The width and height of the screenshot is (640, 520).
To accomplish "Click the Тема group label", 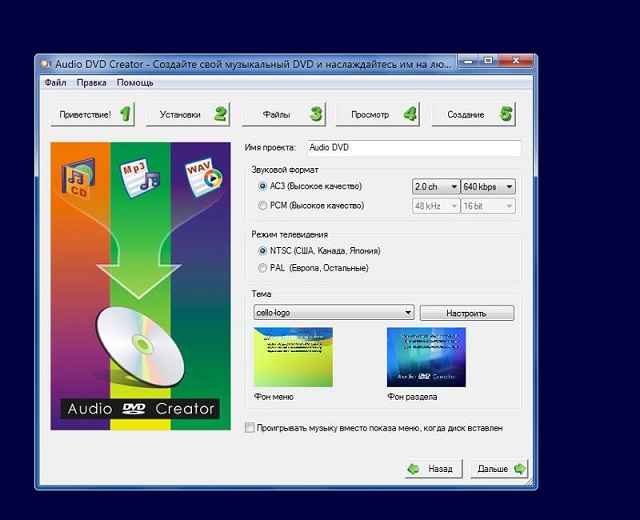I will 261,294.
